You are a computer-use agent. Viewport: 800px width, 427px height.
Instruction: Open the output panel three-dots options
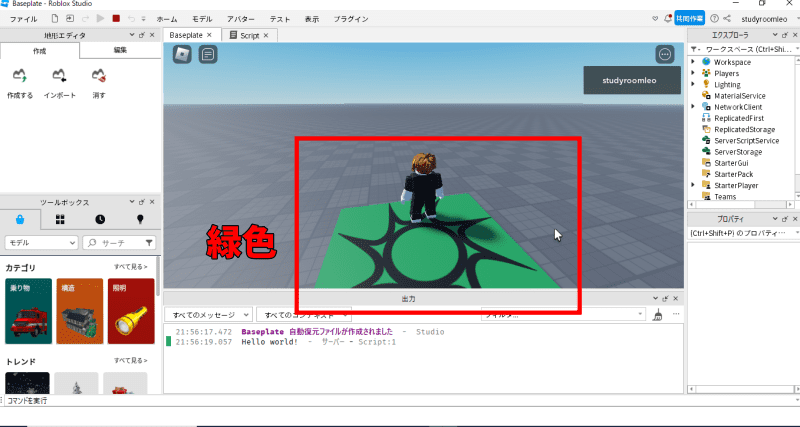(677, 314)
